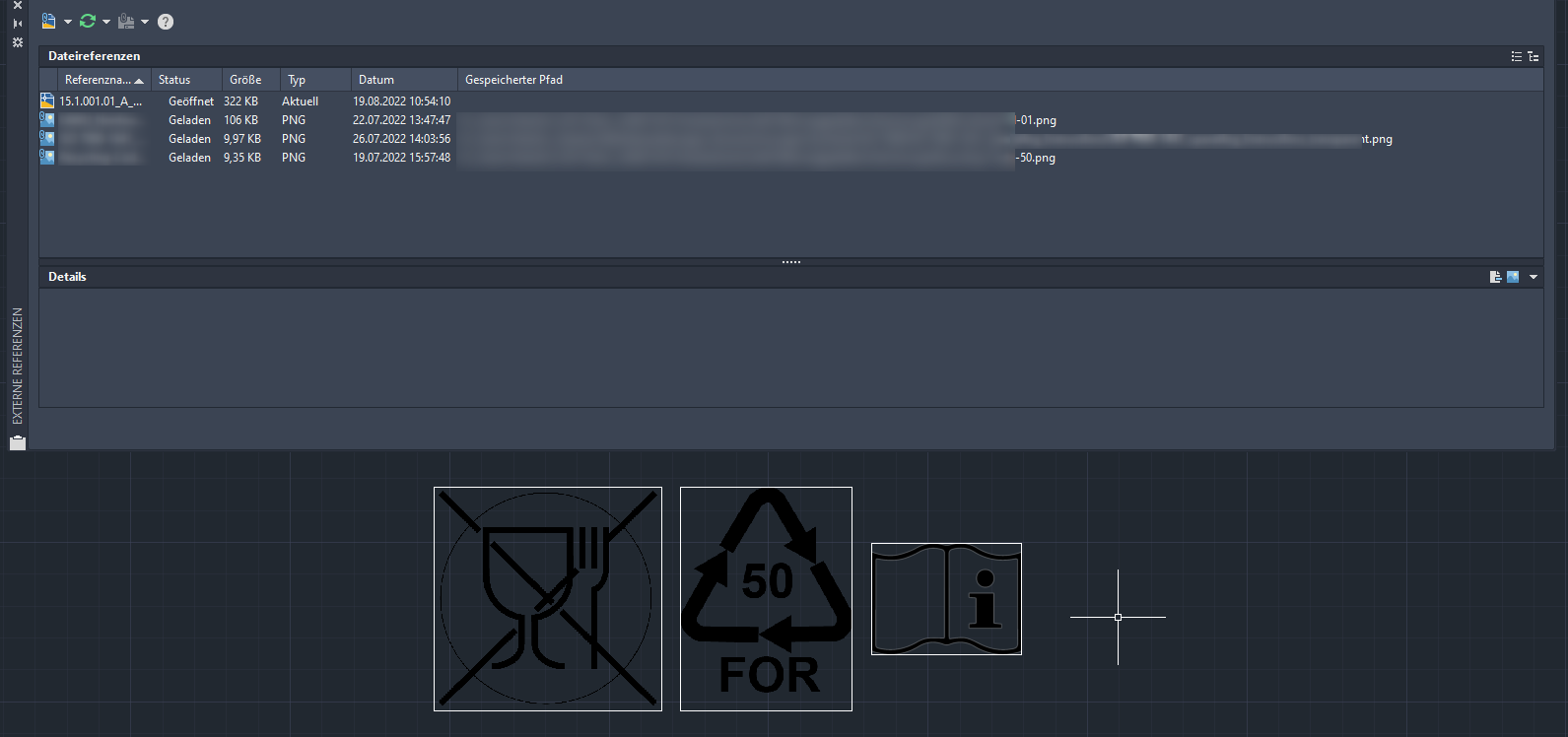Click the Attach DWG reference icon
The height and width of the screenshot is (737, 1568).
click(x=48, y=21)
